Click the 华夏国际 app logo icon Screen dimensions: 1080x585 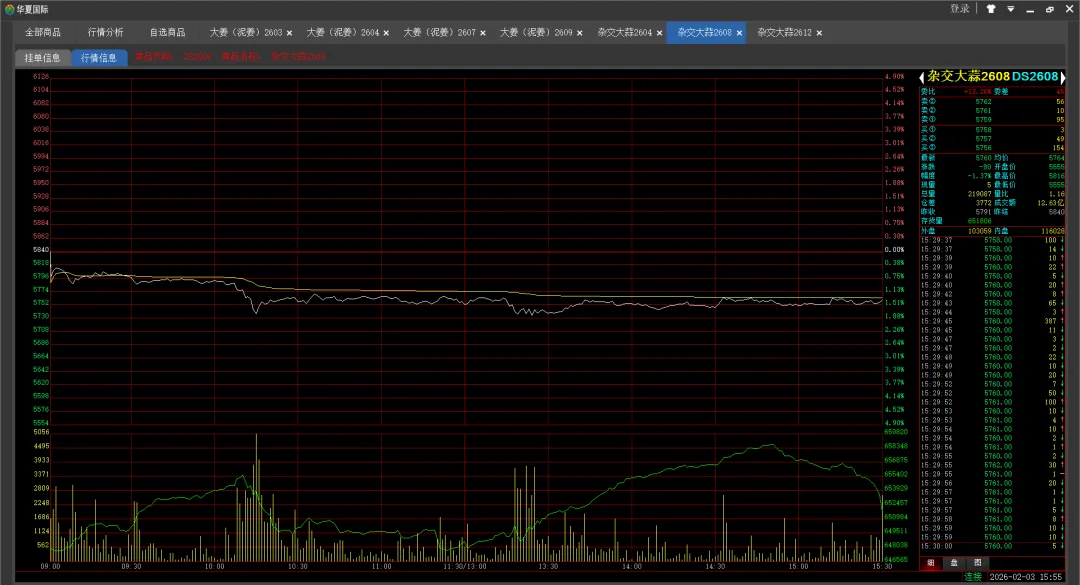pos(9,10)
